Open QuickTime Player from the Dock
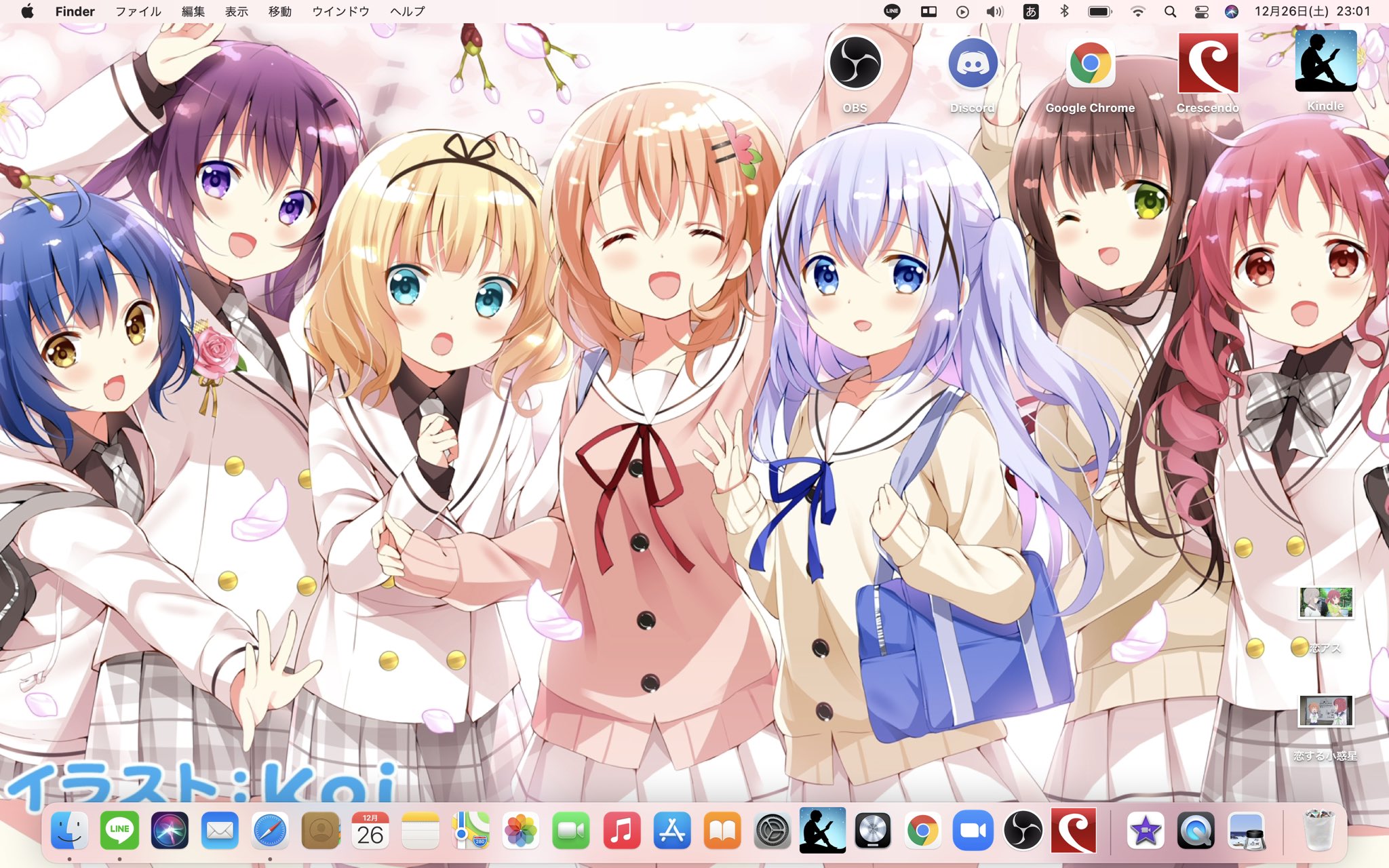The height and width of the screenshot is (868, 1389). pyautogui.click(x=1196, y=830)
